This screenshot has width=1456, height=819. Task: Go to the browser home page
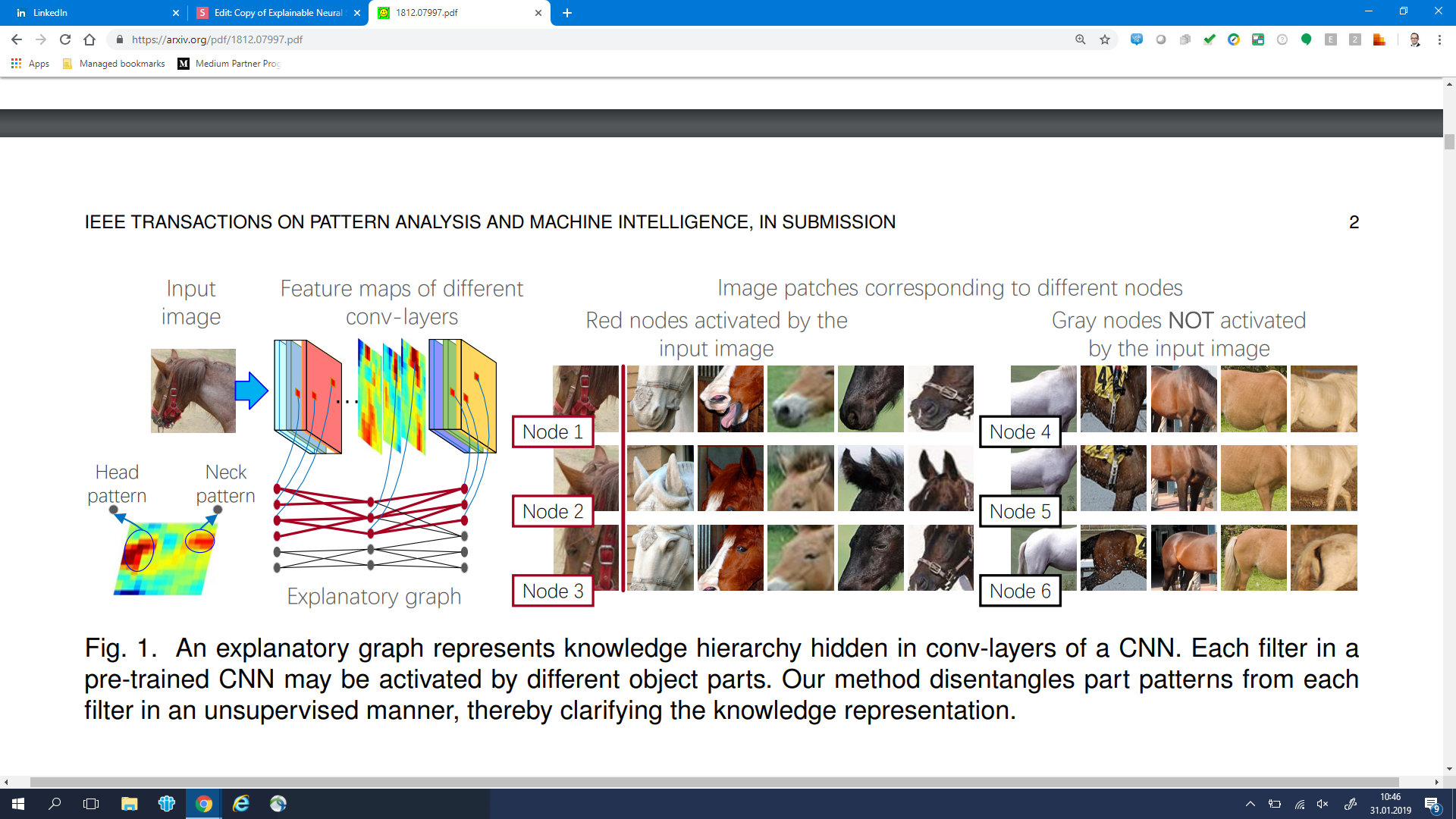[89, 39]
